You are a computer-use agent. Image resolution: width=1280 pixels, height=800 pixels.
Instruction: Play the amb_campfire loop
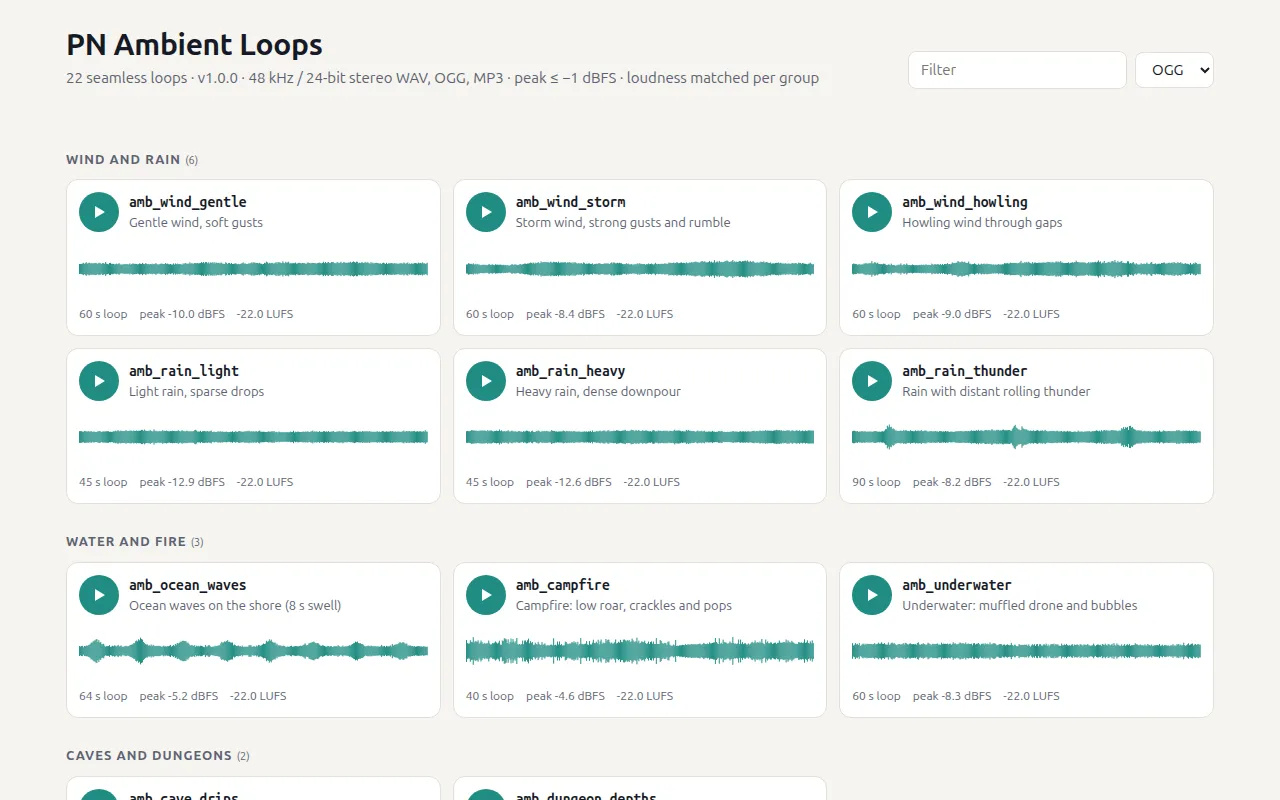486,595
